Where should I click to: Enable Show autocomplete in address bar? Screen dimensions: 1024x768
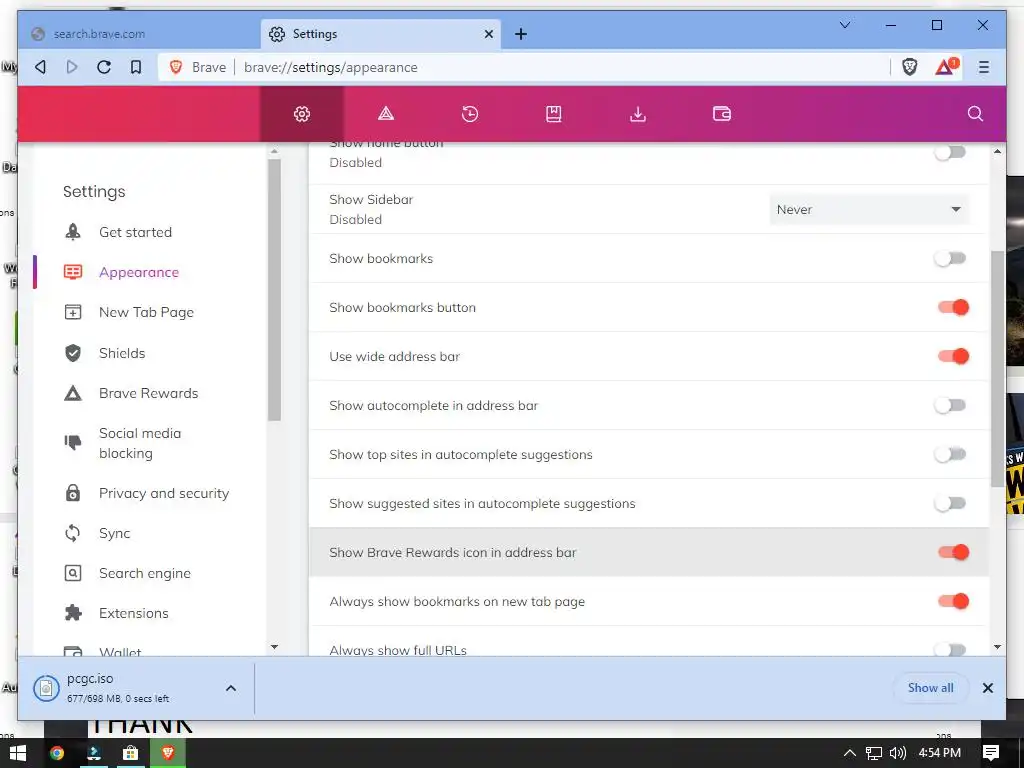(950, 406)
